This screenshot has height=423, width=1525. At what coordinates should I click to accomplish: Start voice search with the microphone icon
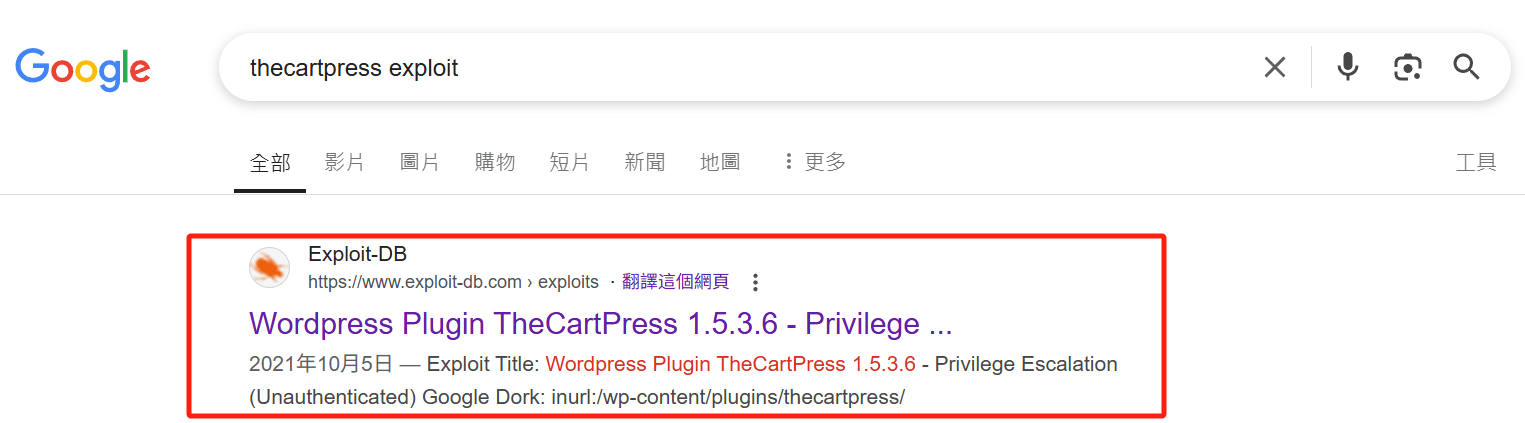coord(1348,67)
